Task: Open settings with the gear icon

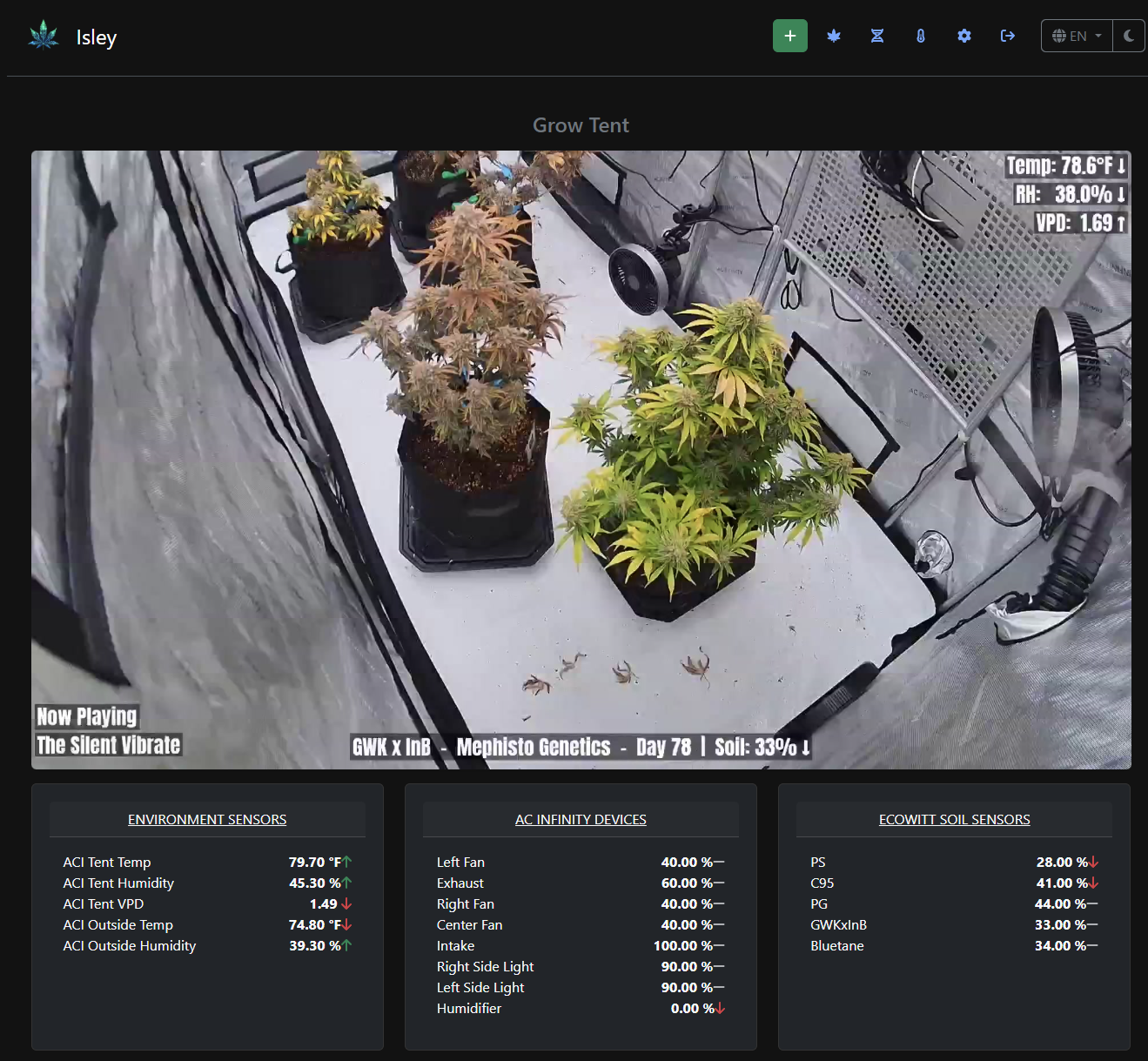Action: click(x=963, y=36)
